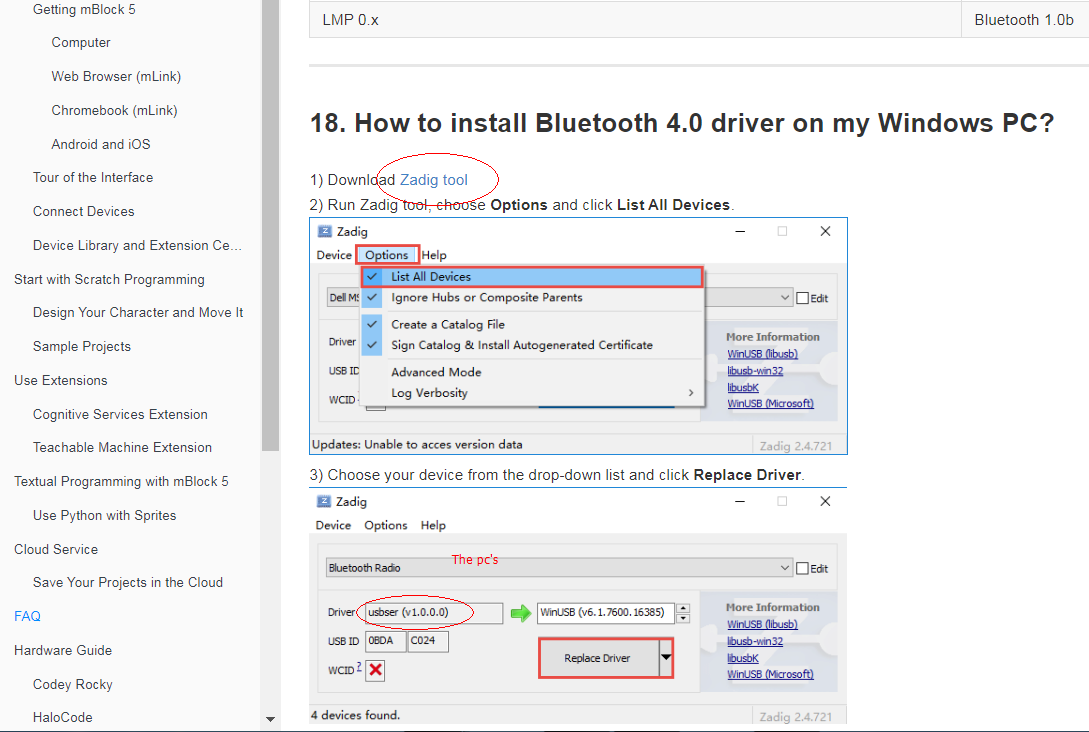Close the first Zadig window
Image resolution: width=1089 pixels, height=732 pixels.
point(825,231)
